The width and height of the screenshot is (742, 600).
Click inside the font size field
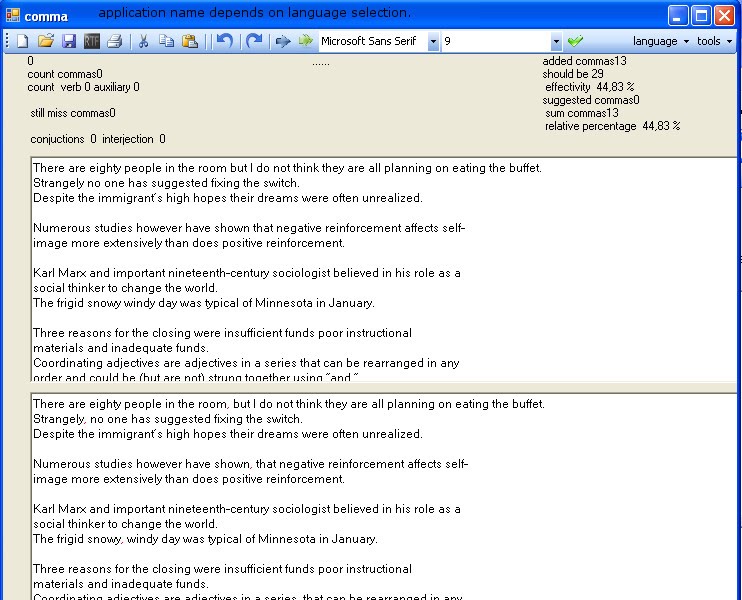click(x=496, y=42)
